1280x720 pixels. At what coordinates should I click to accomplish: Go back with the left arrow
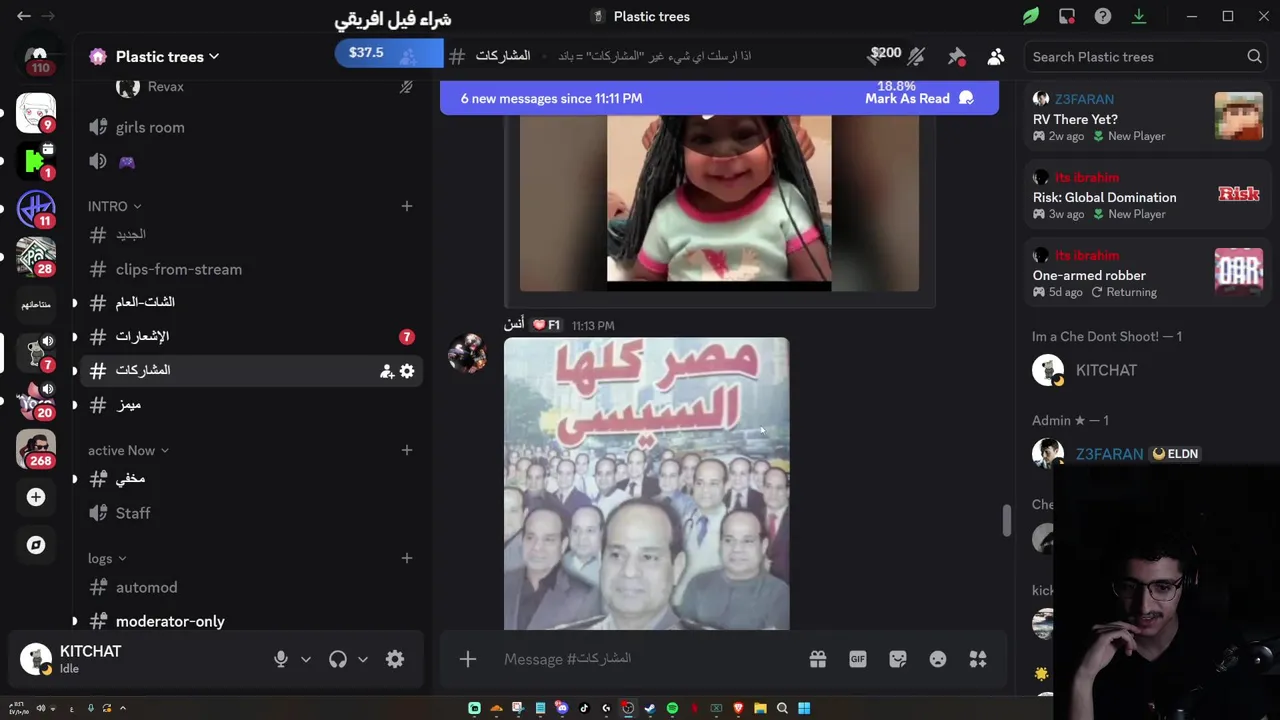pos(24,16)
